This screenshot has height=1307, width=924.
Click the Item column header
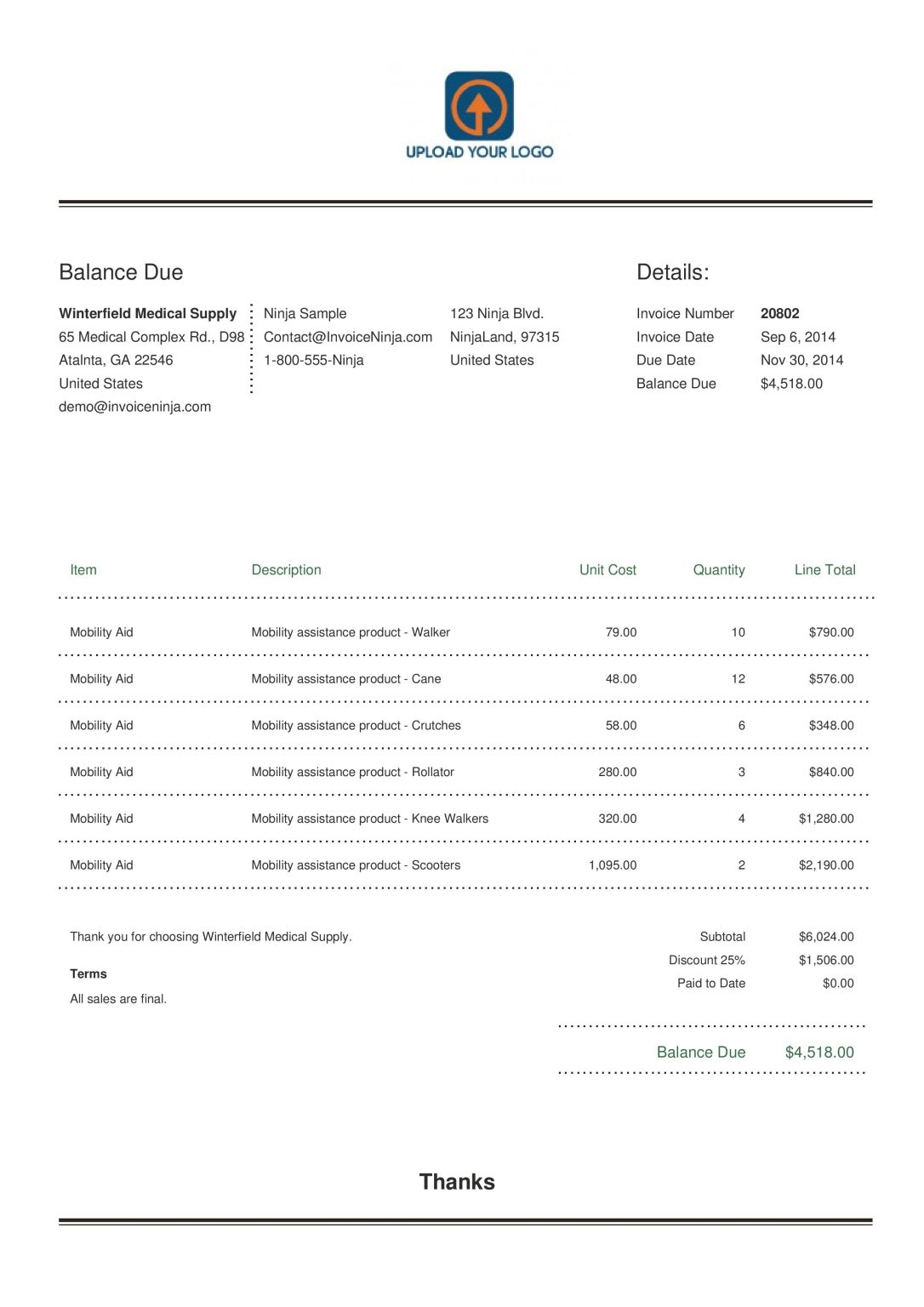tap(83, 569)
